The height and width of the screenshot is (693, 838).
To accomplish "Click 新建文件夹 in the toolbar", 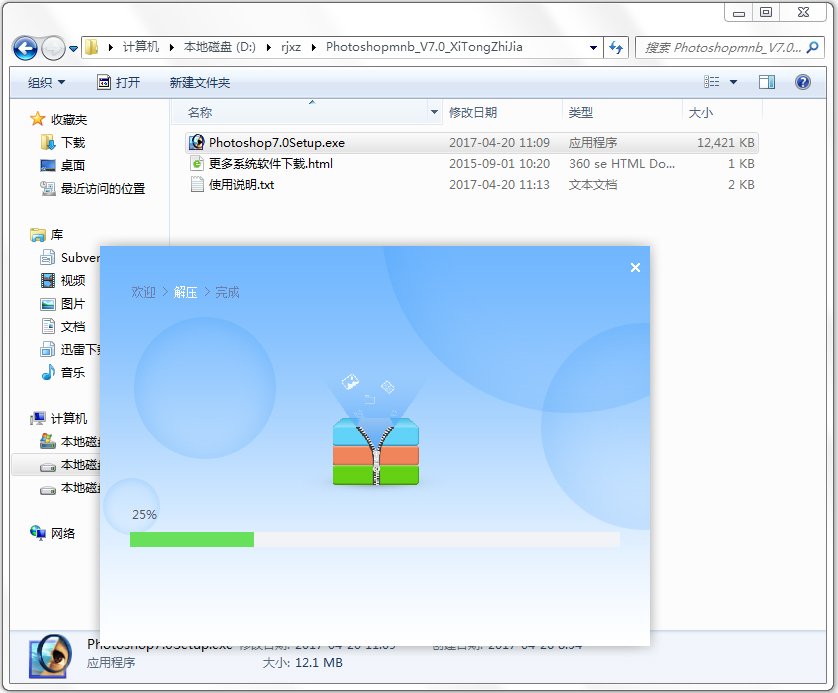I will point(200,82).
